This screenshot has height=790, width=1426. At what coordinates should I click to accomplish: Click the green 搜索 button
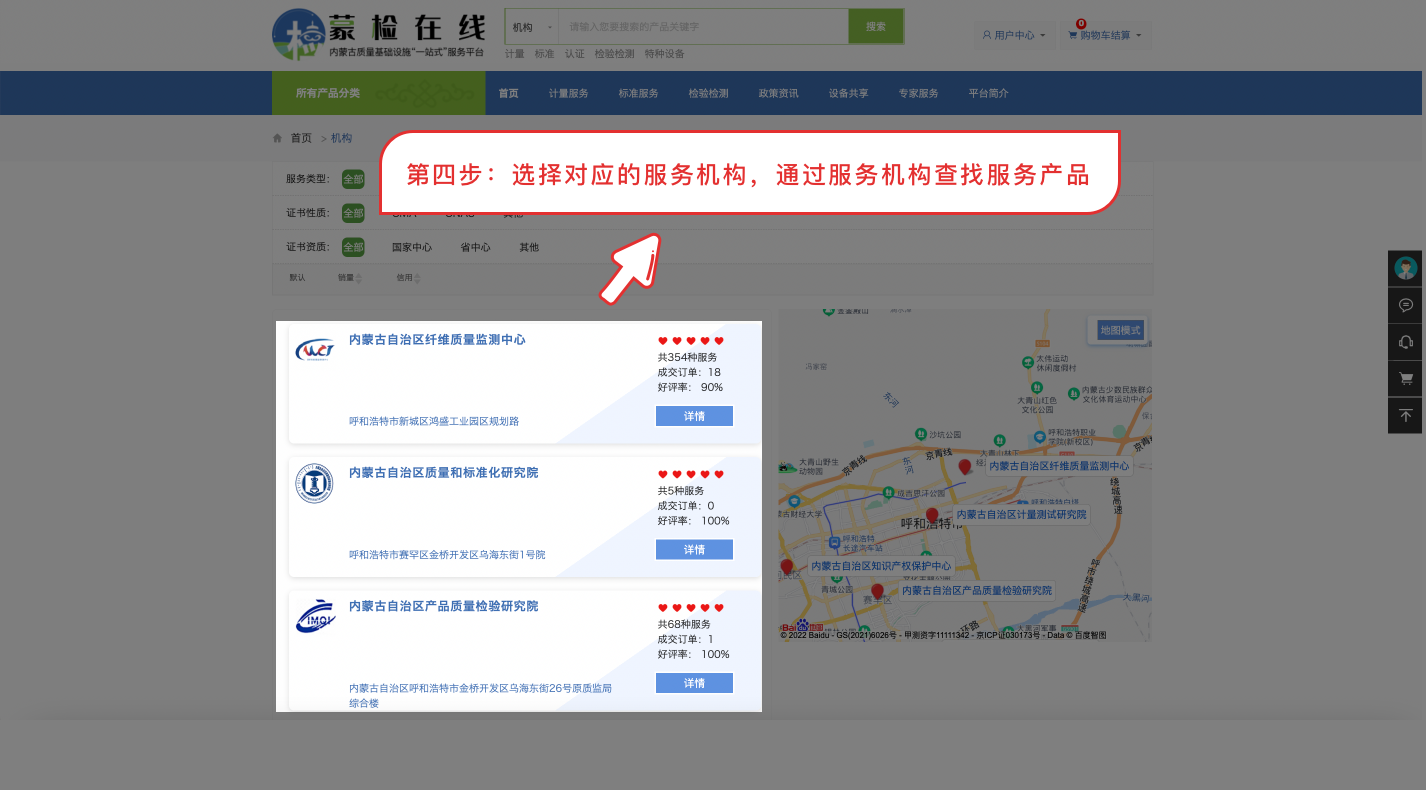pyautogui.click(x=876, y=27)
